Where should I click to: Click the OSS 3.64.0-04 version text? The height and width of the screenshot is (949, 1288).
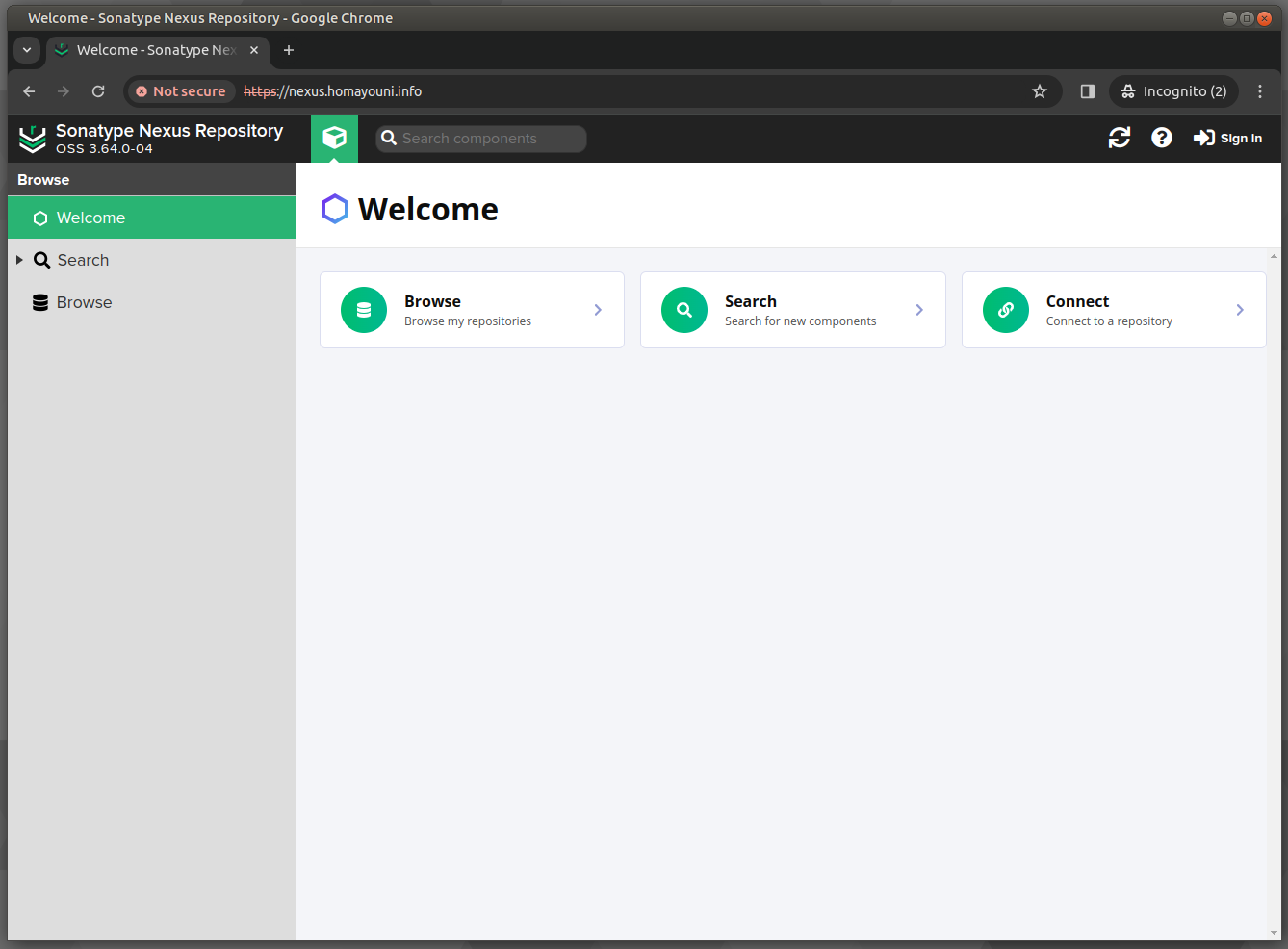pyautogui.click(x=104, y=149)
